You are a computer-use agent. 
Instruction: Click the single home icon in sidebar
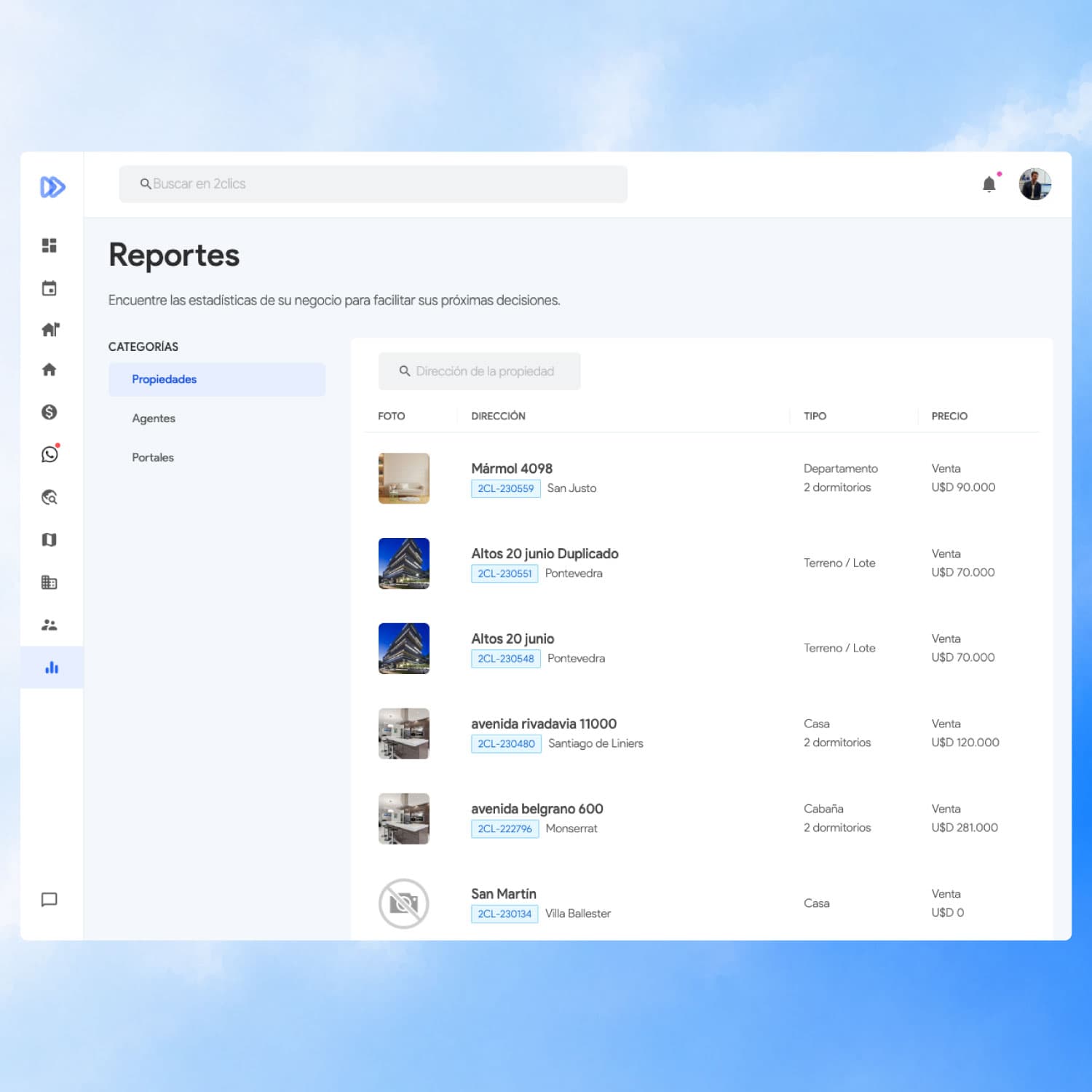click(50, 370)
